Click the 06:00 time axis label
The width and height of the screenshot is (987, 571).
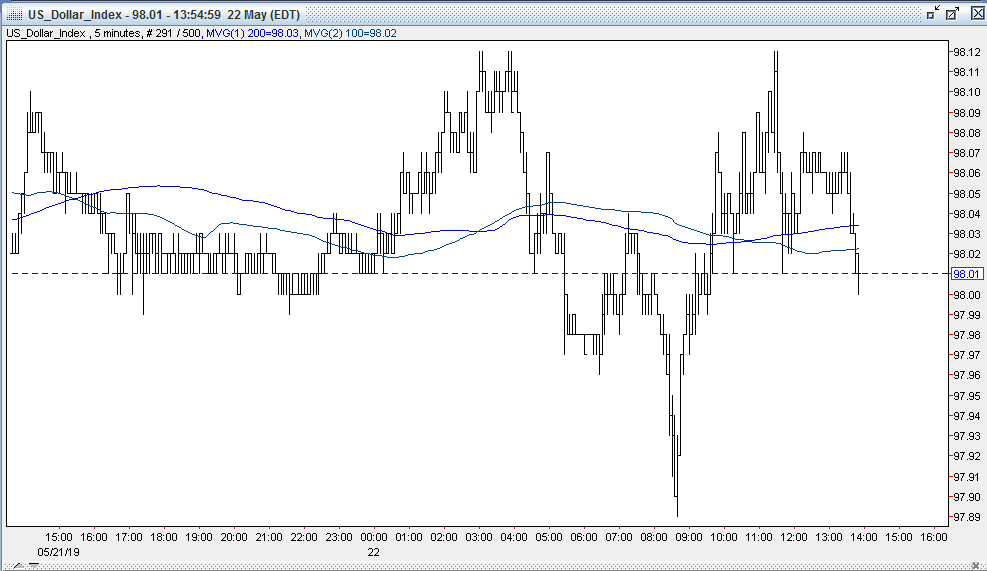pyautogui.click(x=584, y=537)
